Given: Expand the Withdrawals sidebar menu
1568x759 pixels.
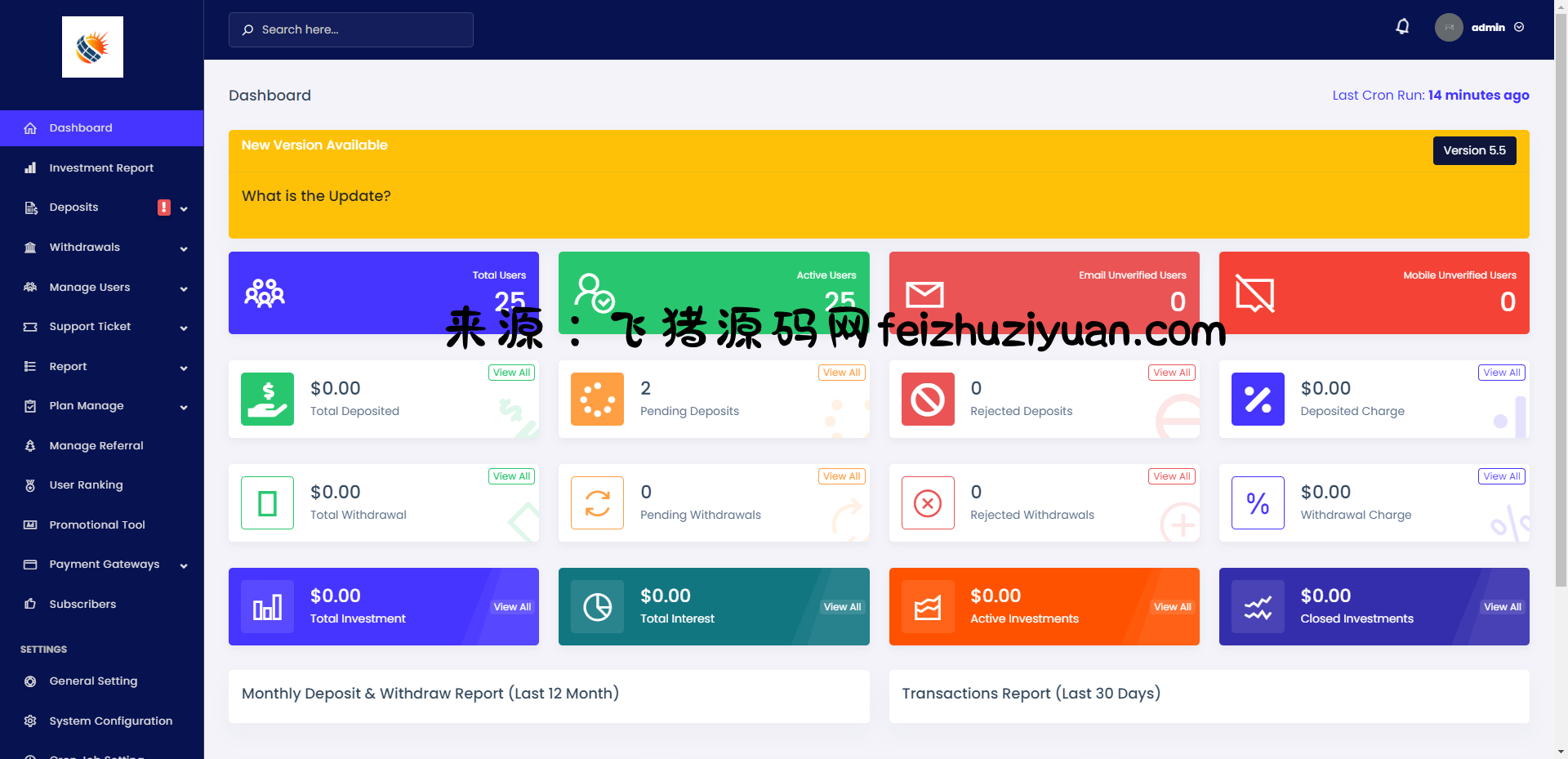Looking at the screenshot, I should pyautogui.click(x=101, y=248).
